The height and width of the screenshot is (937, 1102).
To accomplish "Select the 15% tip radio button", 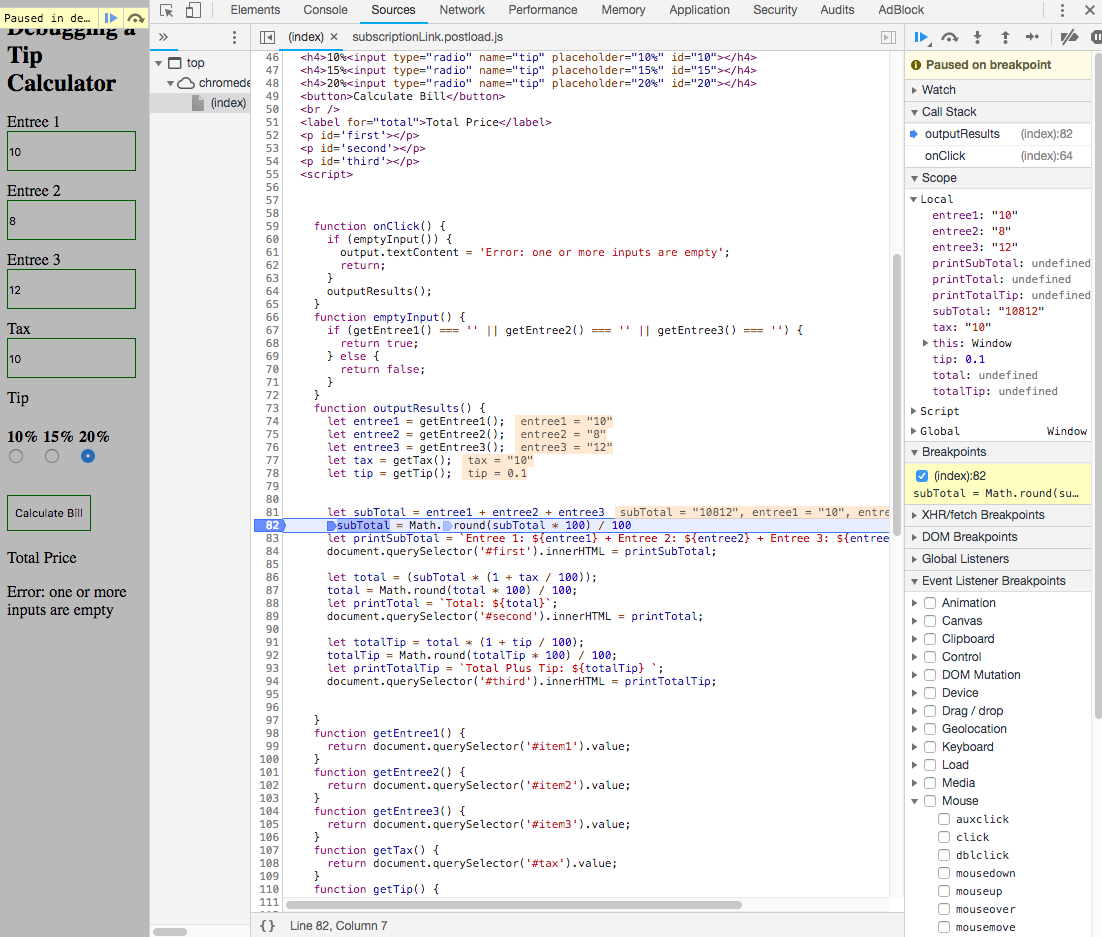I will coord(51,456).
